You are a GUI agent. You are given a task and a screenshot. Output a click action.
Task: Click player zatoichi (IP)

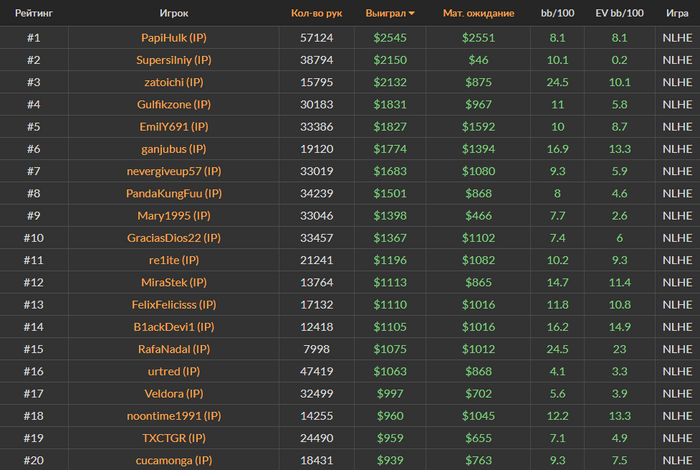[x=174, y=82]
